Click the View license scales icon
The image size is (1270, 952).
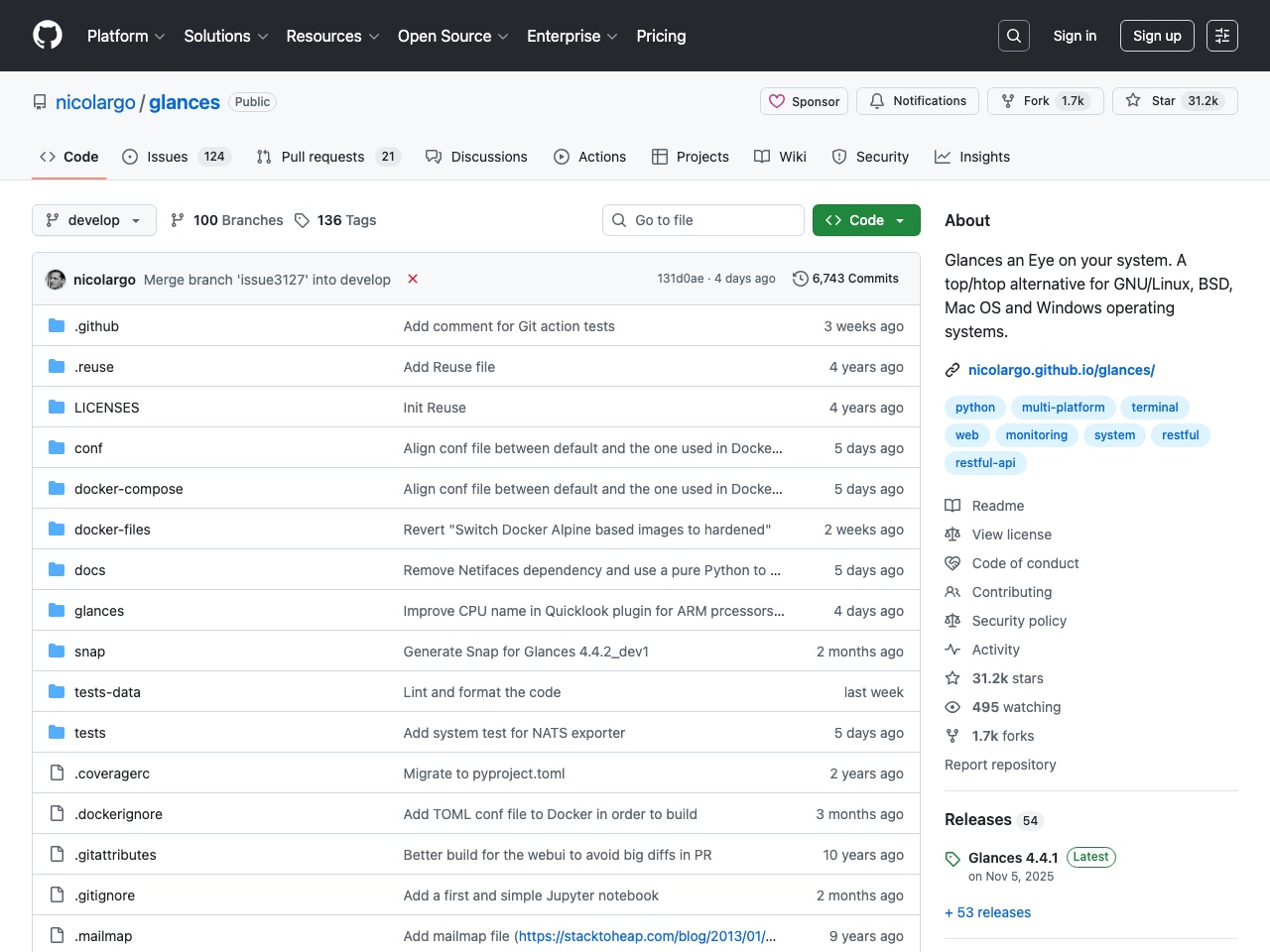(952, 535)
